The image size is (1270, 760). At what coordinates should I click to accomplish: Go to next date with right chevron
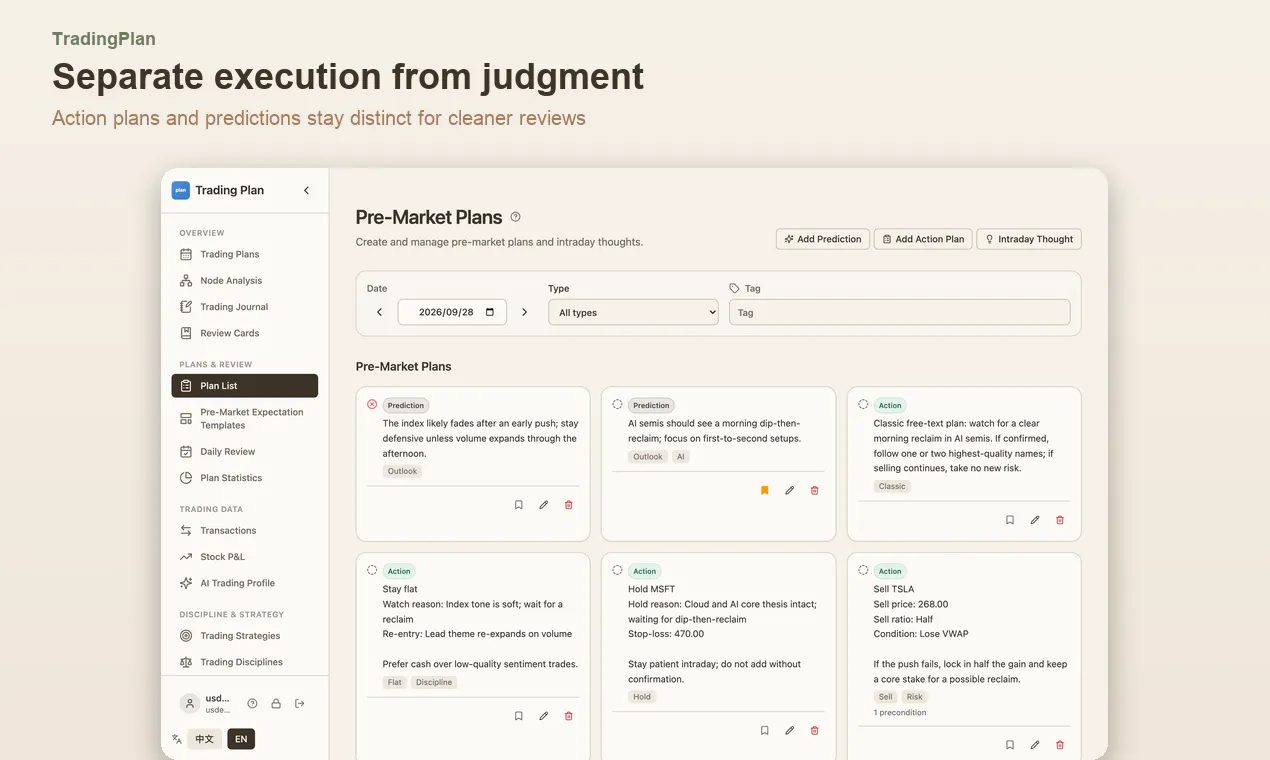click(x=524, y=313)
